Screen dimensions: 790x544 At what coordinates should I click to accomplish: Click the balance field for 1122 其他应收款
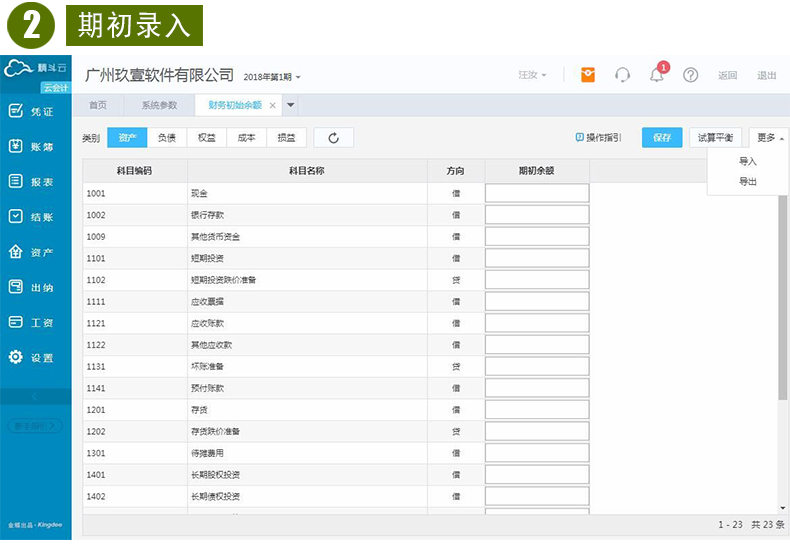[537, 345]
